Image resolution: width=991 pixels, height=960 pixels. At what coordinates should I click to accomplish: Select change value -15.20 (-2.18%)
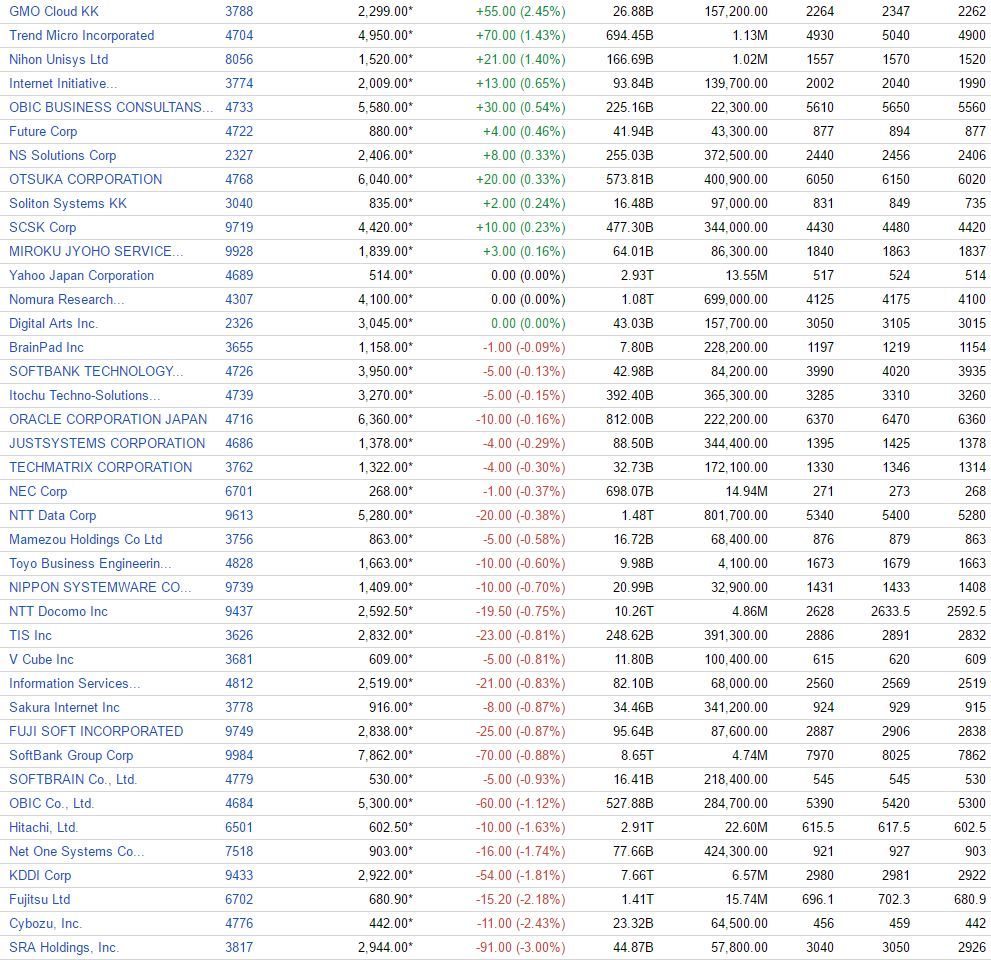tap(521, 900)
